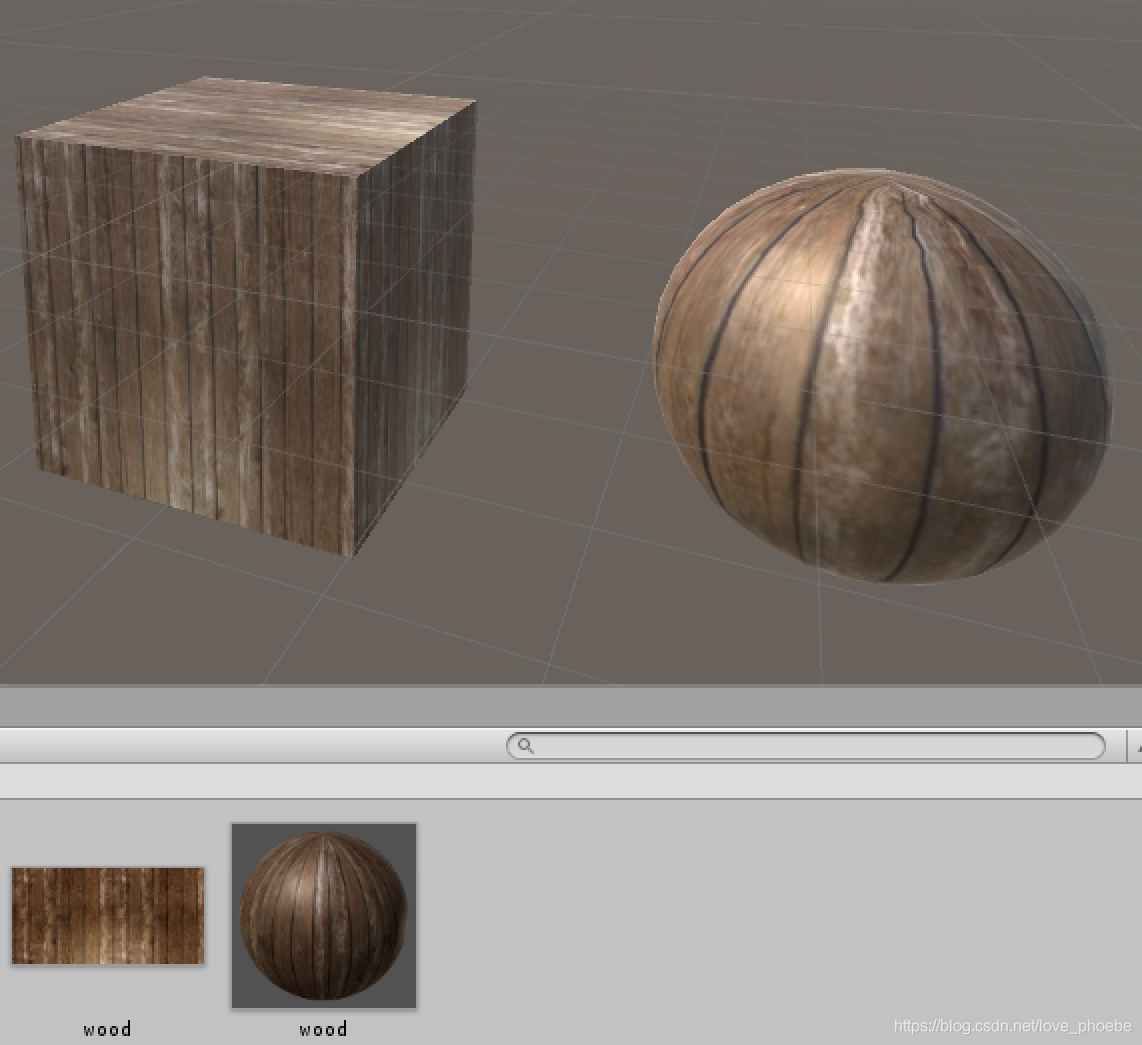Click the empty breadcrumb bar below search
Viewport: 1142px width, 1045px height.
coord(570,781)
